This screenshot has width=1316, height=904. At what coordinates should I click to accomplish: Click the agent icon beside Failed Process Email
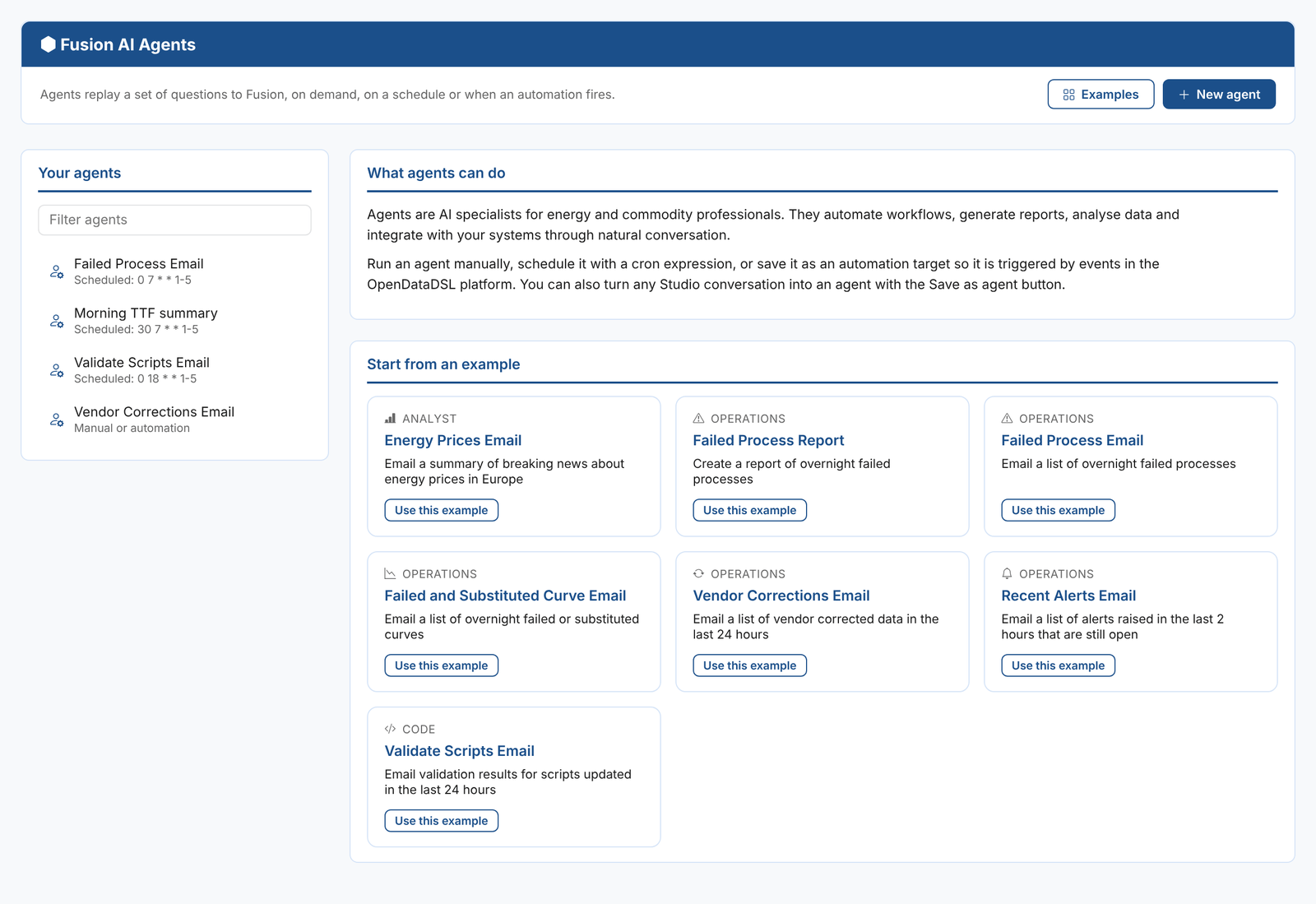pyautogui.click(x=57, y=271)
